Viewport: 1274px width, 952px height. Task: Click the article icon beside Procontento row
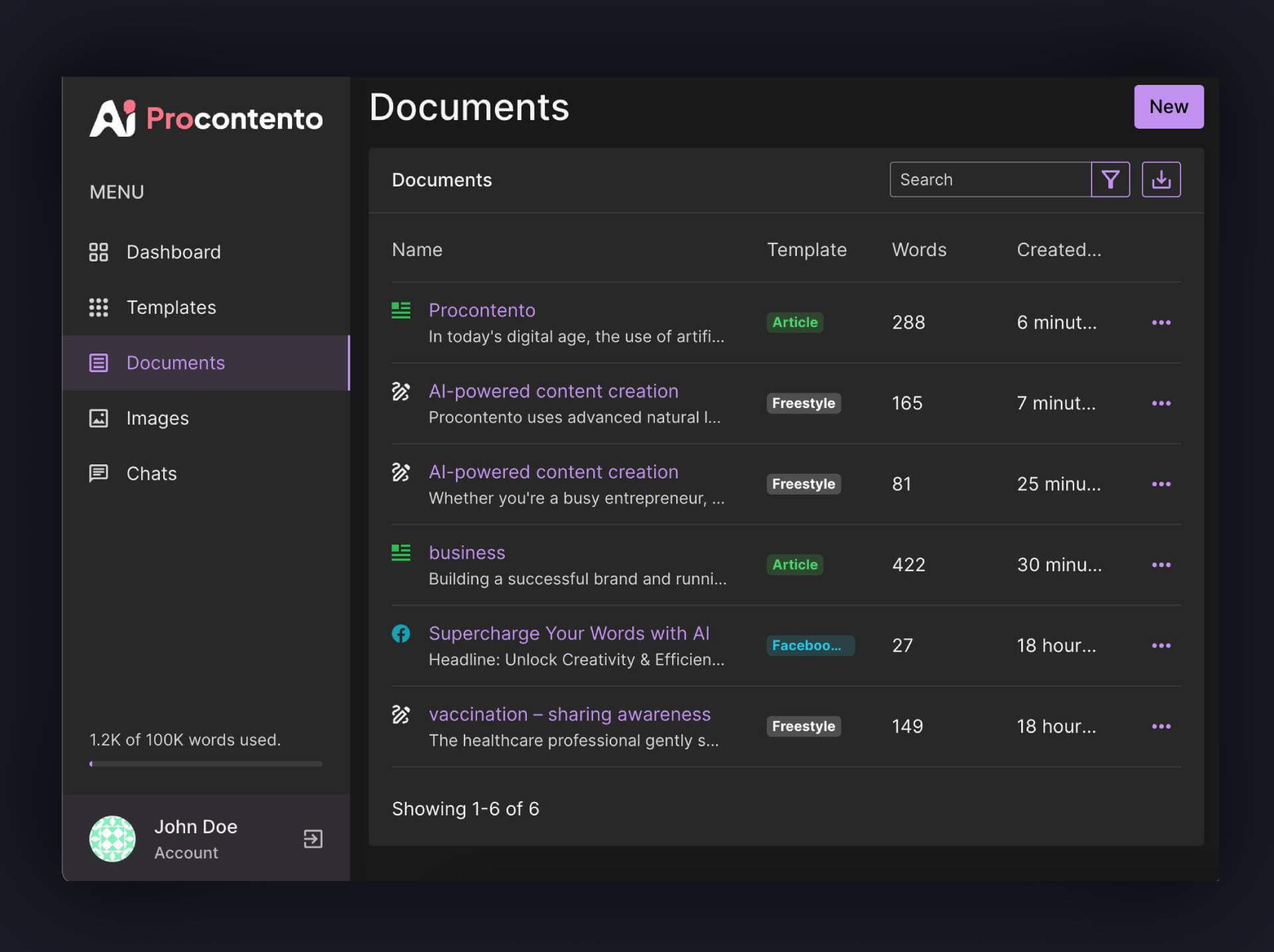pyautogui.click(x=401, y=310)
